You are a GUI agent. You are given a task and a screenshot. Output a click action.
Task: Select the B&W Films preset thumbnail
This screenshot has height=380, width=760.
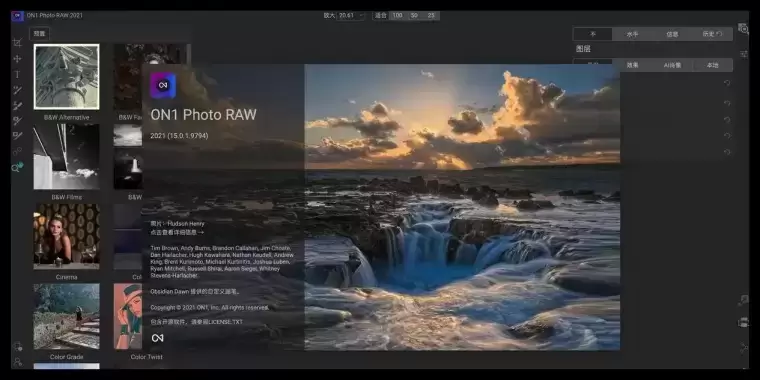point(66,157)
